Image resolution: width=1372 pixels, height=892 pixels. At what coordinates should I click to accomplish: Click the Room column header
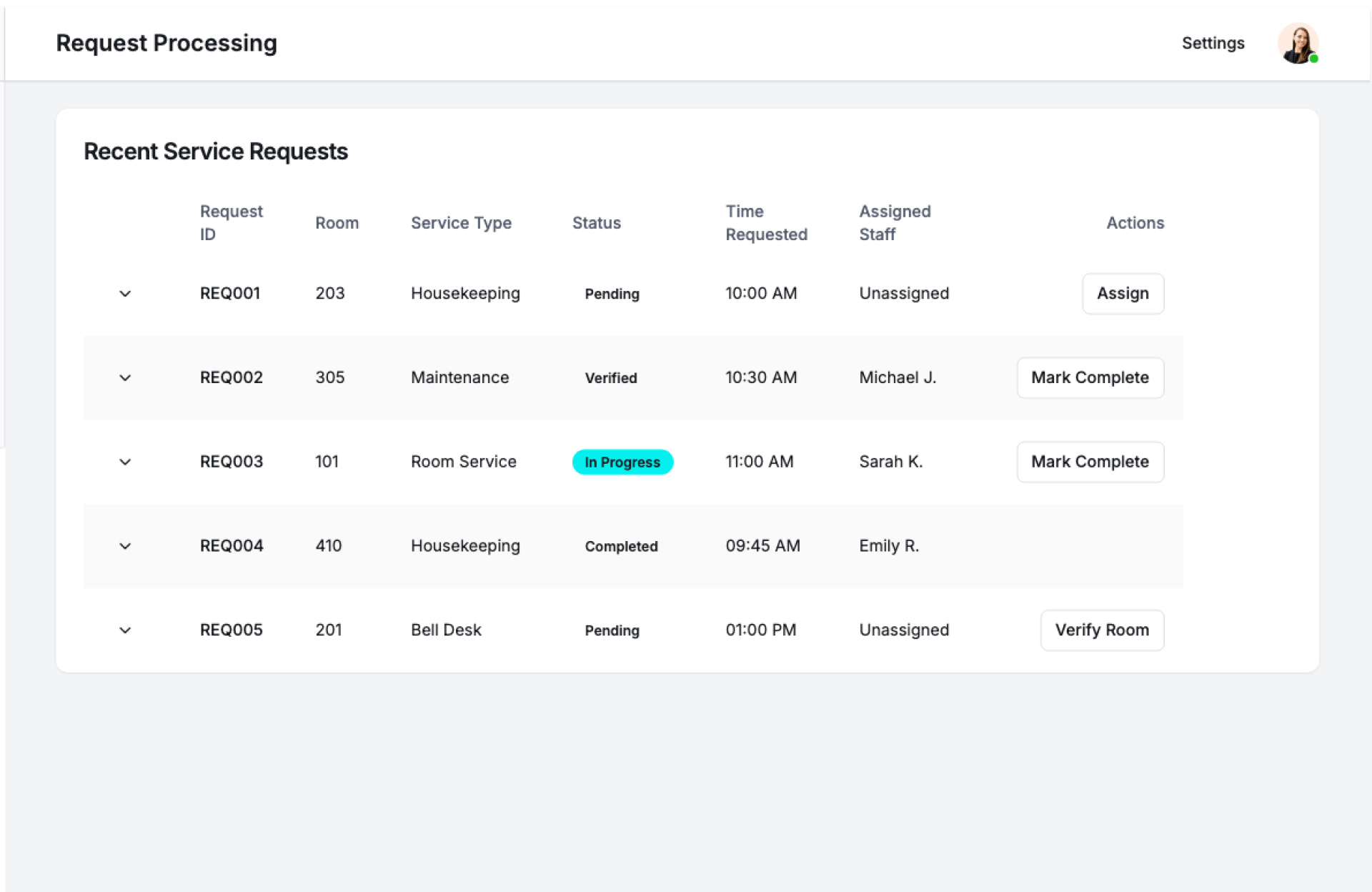point(337,223)
